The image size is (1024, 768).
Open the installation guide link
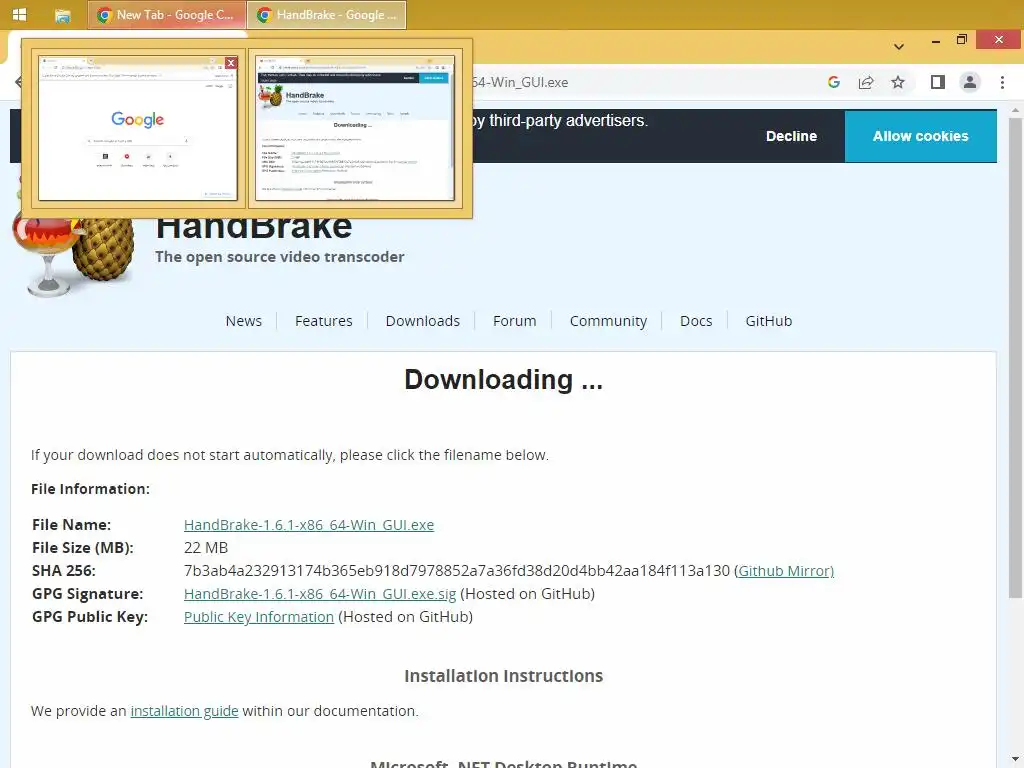[x=184, y=711]
